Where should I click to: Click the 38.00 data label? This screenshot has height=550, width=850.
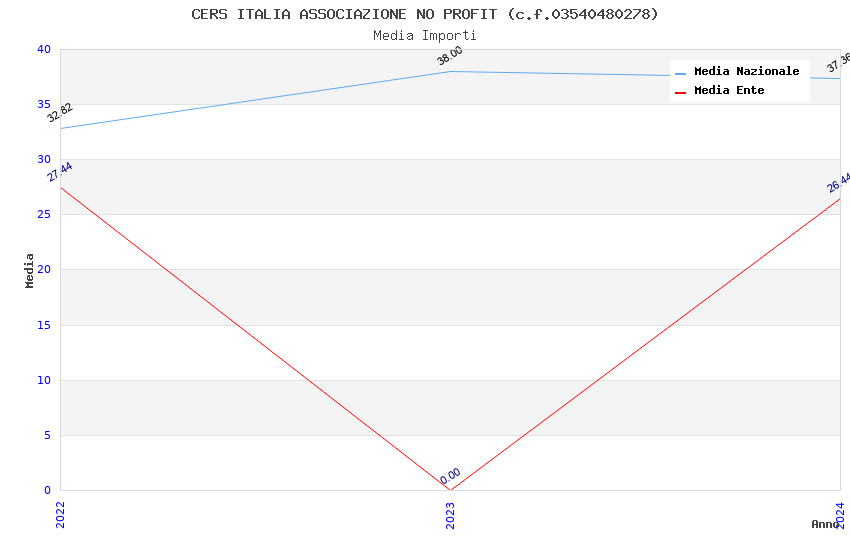point(450,55)
